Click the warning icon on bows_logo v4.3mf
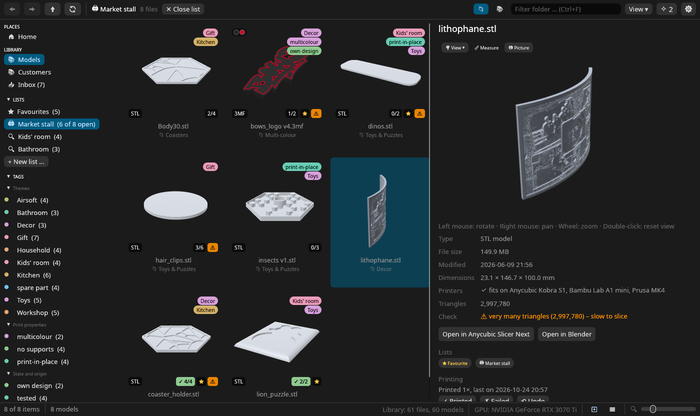Viewport: 700px width, 416px height. (x=316, y=113)
